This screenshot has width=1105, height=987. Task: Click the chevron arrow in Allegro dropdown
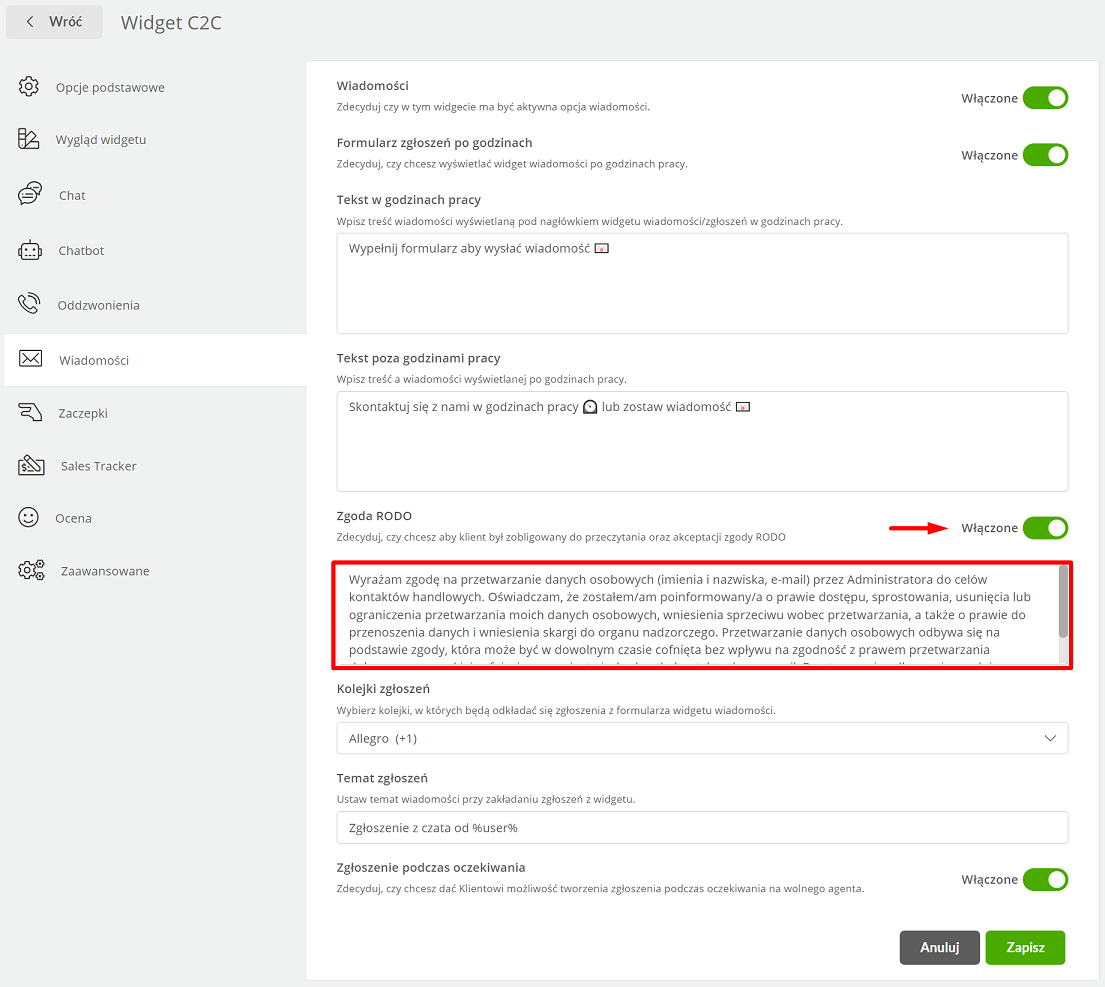(1050, 738)
